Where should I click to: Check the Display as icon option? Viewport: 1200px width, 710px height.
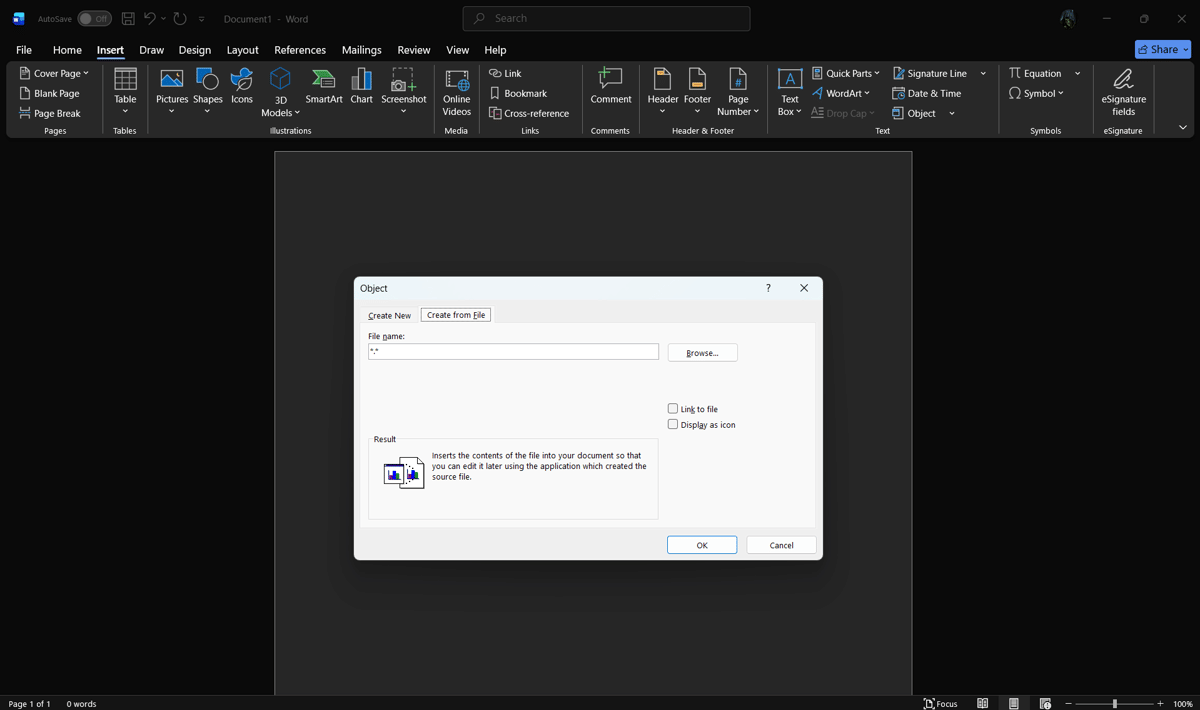coord(673,425)
